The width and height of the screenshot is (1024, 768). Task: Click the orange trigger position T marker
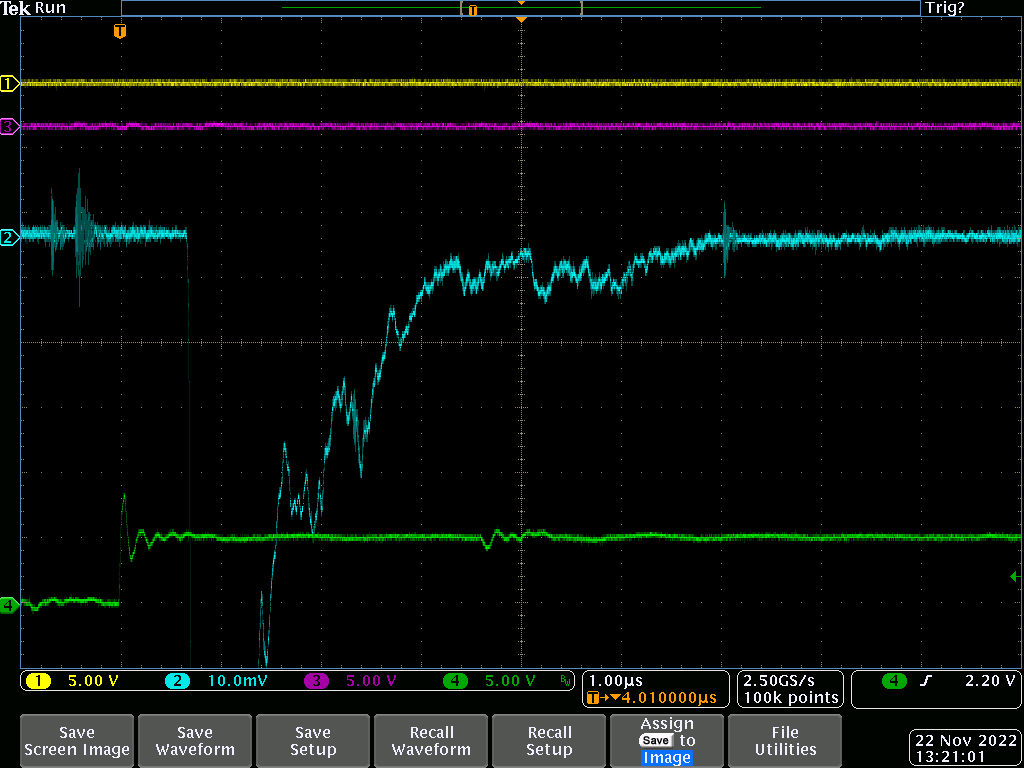pyautogui.click(x=120, y=32)
